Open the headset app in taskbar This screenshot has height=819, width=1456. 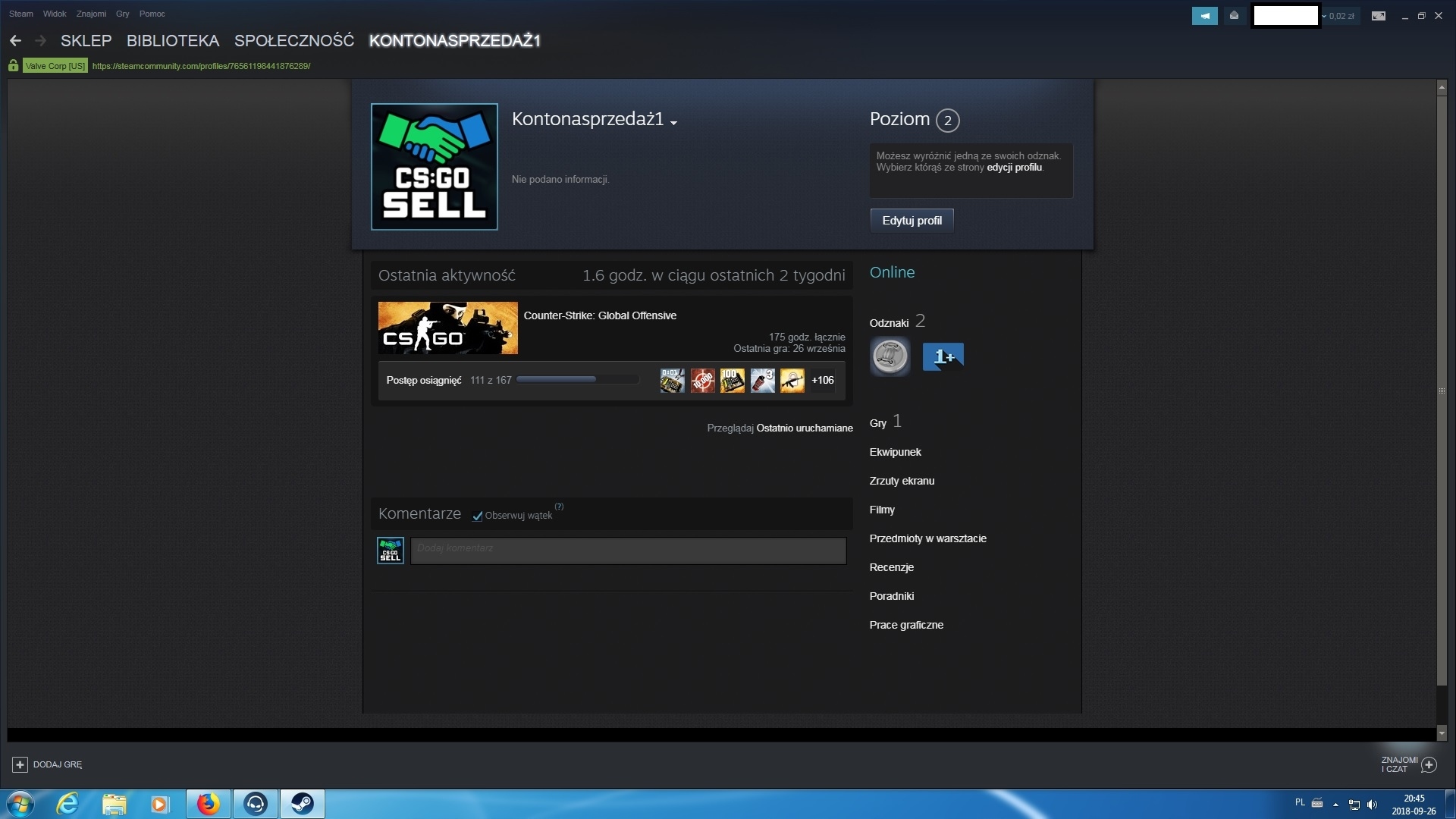coord(256,804)
